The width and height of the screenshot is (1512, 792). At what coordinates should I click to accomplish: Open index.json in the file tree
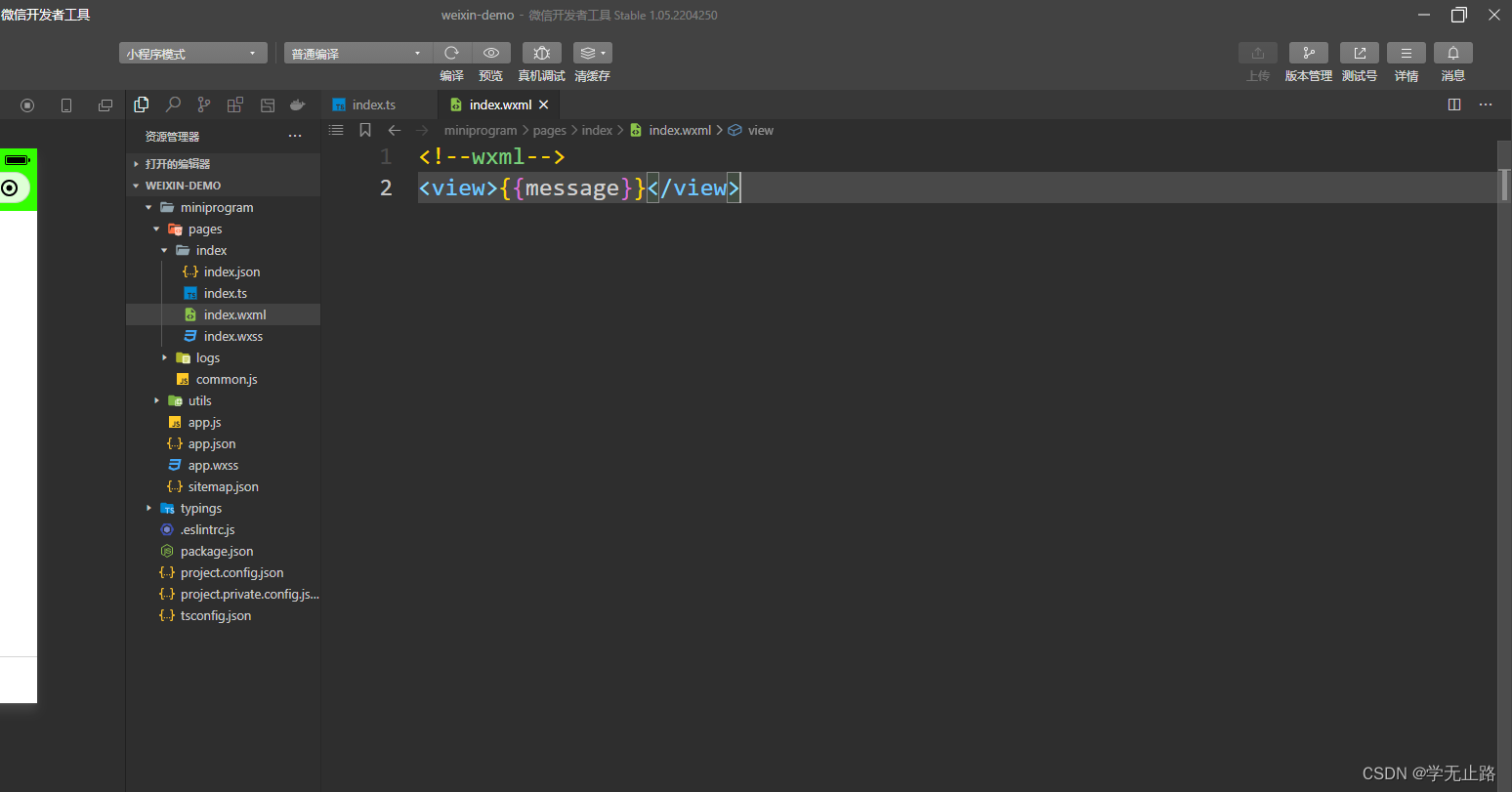pyautogui.click(x=223, y=271)
